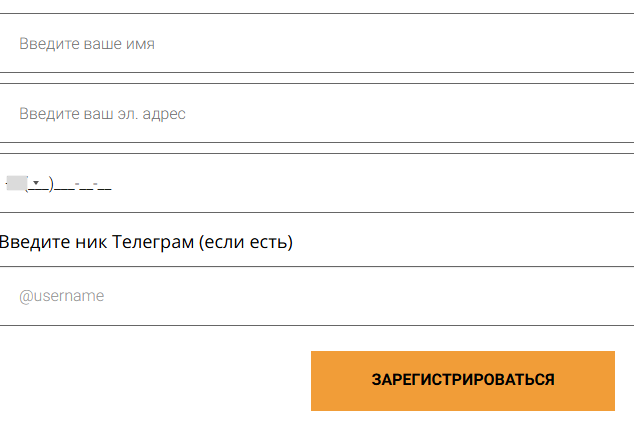
Task: Select the @username Telegram input field
Action: coord(300,296)
